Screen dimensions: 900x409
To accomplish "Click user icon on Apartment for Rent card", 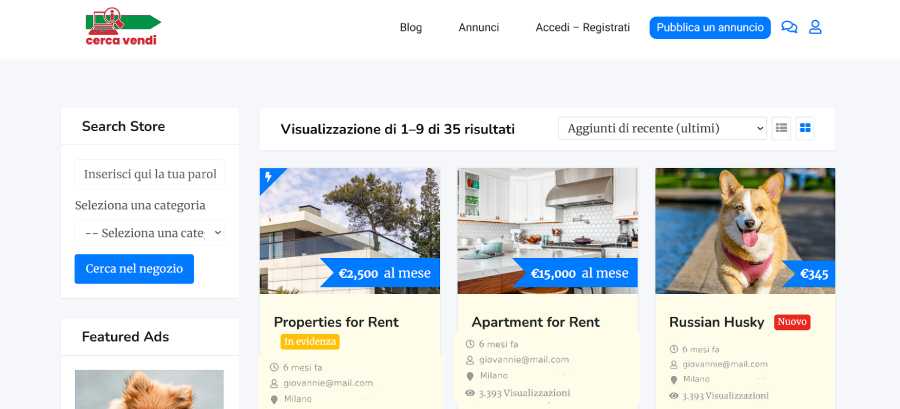I will point(470,360).
